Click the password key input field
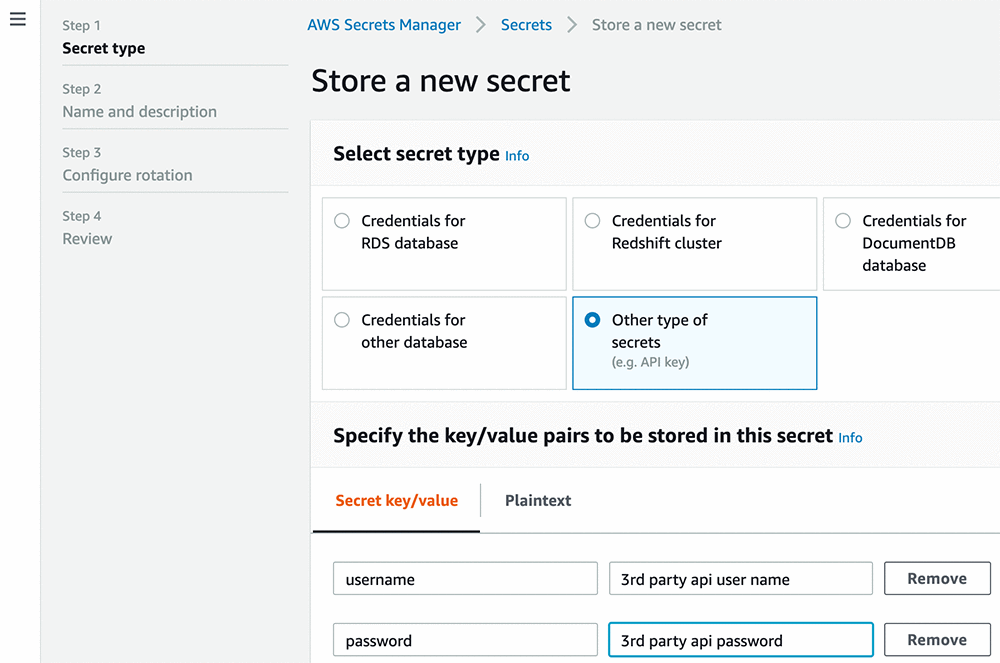 (465, 640)
